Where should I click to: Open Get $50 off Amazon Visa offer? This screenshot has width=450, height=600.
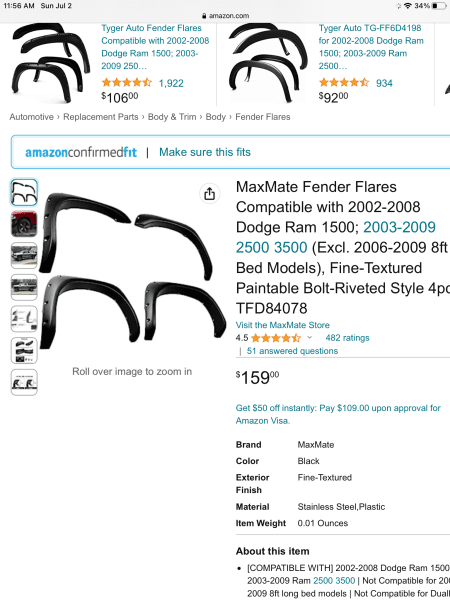[x=338, y=414]
